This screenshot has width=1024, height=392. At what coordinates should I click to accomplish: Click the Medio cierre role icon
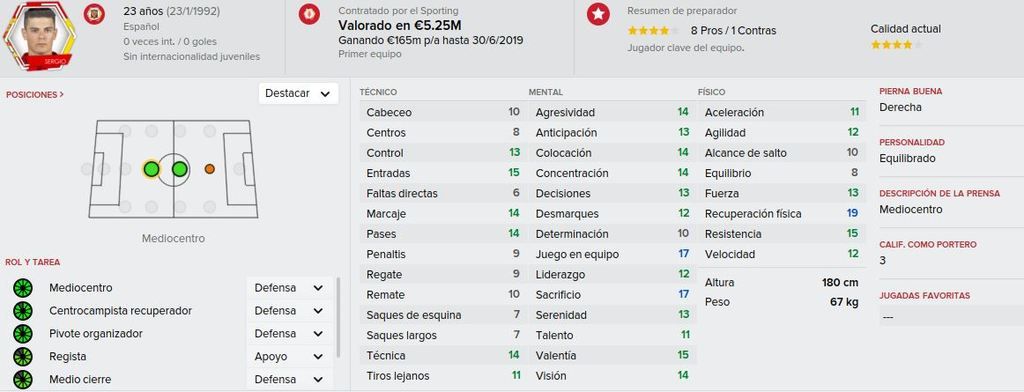[x=23, y=380]
